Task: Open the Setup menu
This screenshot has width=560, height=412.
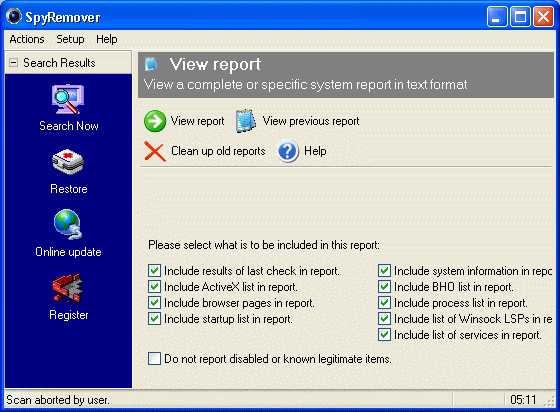Action: pyautogui.click(x=70, y=39)
